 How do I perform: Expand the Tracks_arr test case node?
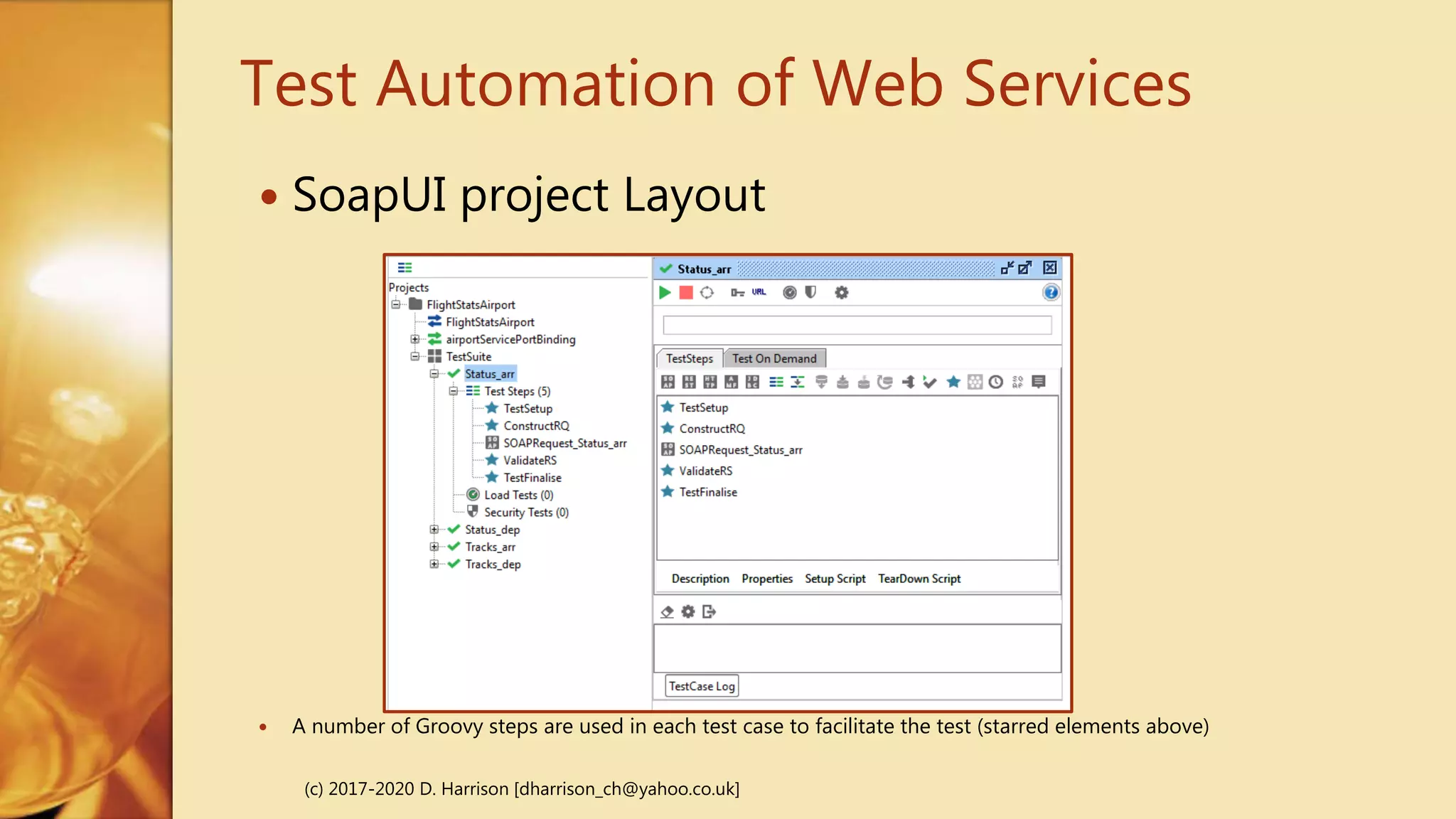[x=434, y=547]
